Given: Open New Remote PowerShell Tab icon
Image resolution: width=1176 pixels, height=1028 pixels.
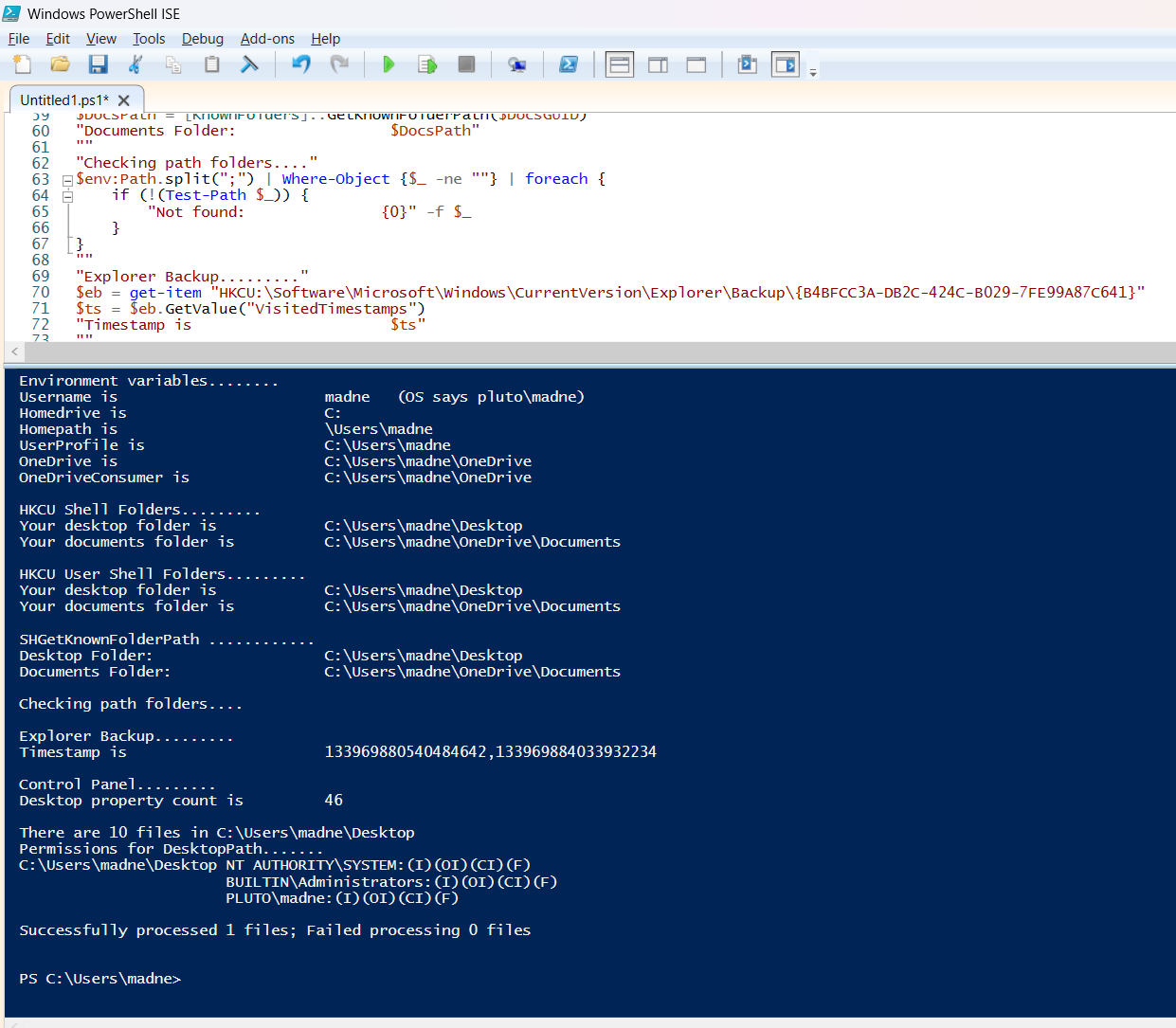Looking at the screenshot, I should pos(516,64).
